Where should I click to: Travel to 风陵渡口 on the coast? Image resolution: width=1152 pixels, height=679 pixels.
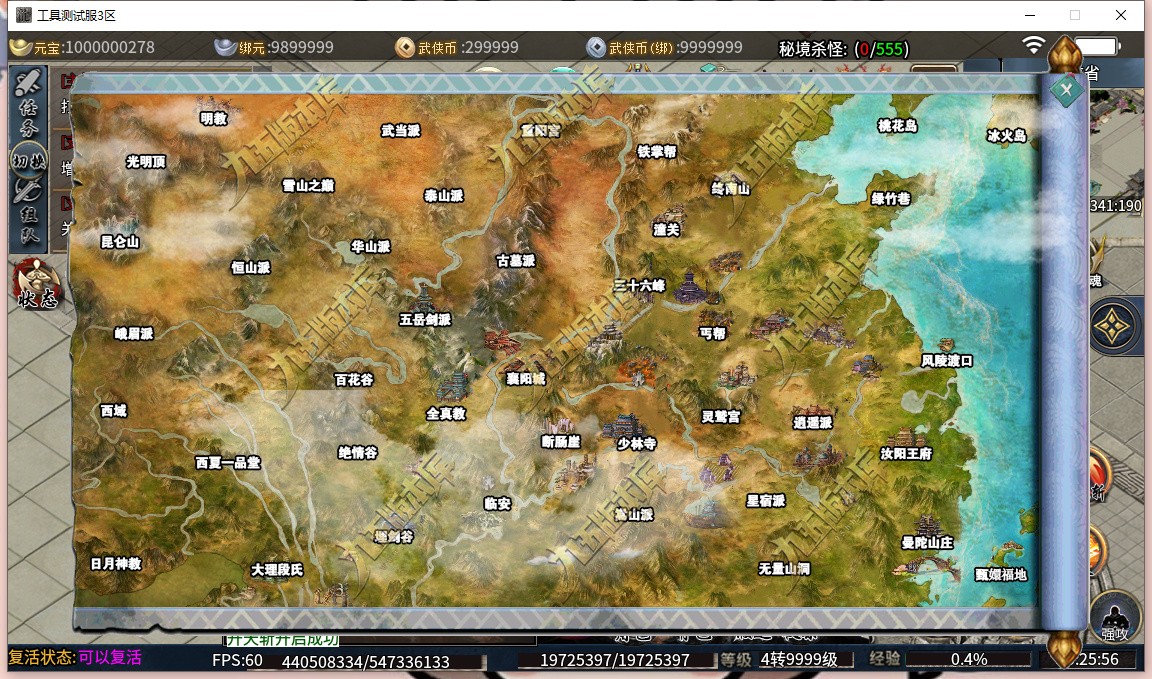[x=947, y=361]
